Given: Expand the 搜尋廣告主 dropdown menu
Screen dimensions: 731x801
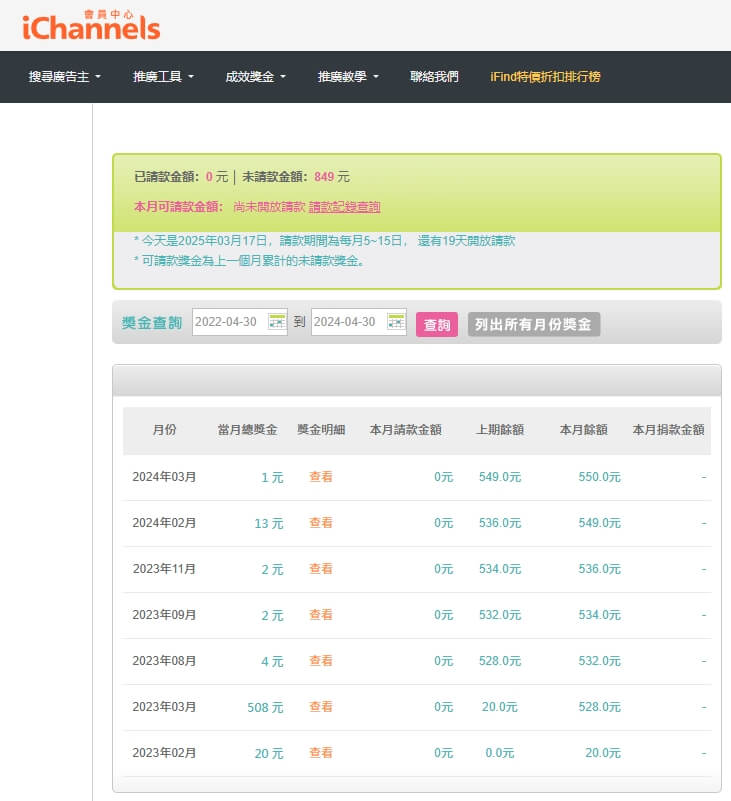Looking at the screenshot, I should tap(65, 77).
